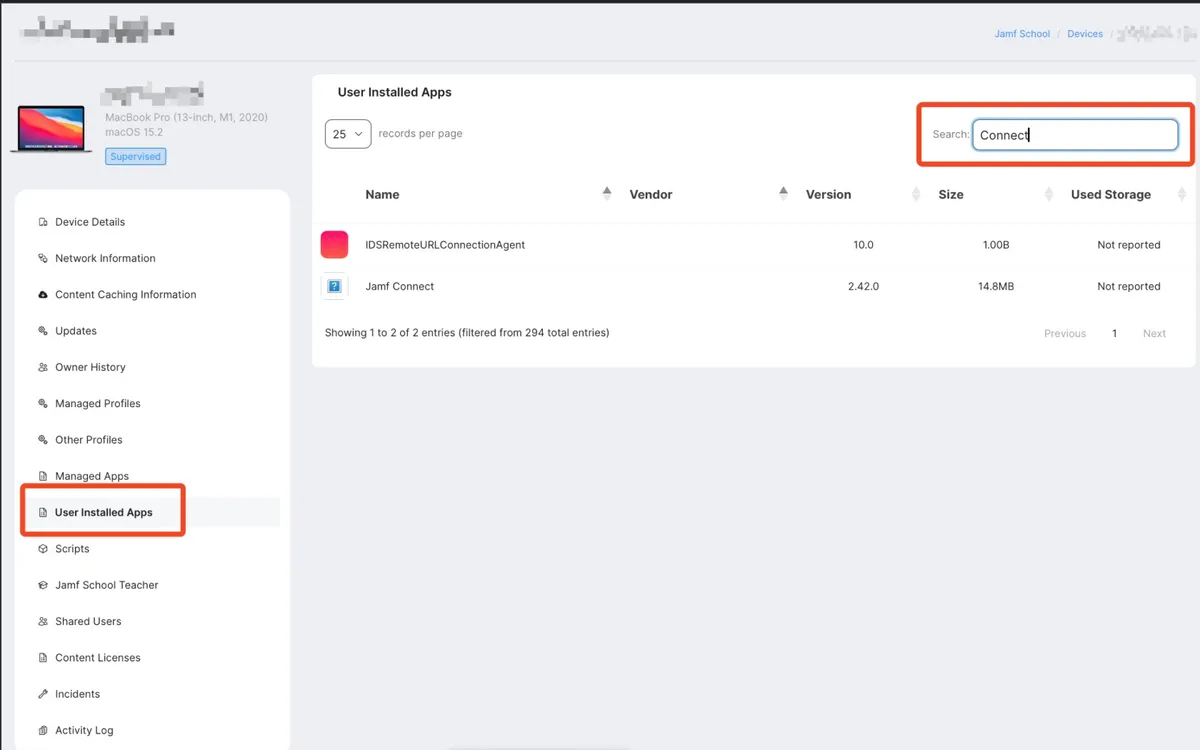Select the User Installed Apps sidebar item
Screen dimensions: 1200x750
[x=102, y=512]
